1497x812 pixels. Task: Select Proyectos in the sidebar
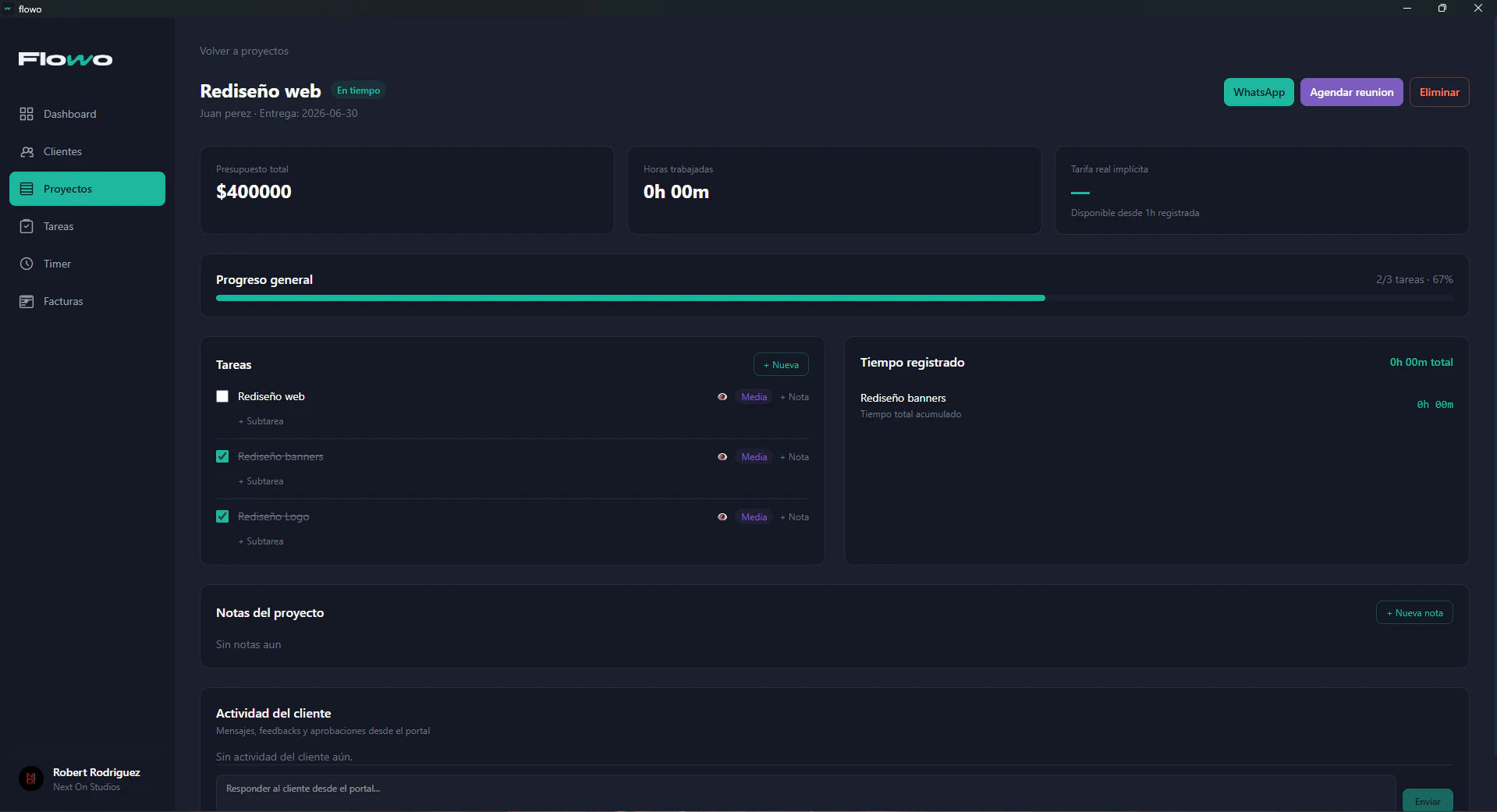tap(87, 189)
